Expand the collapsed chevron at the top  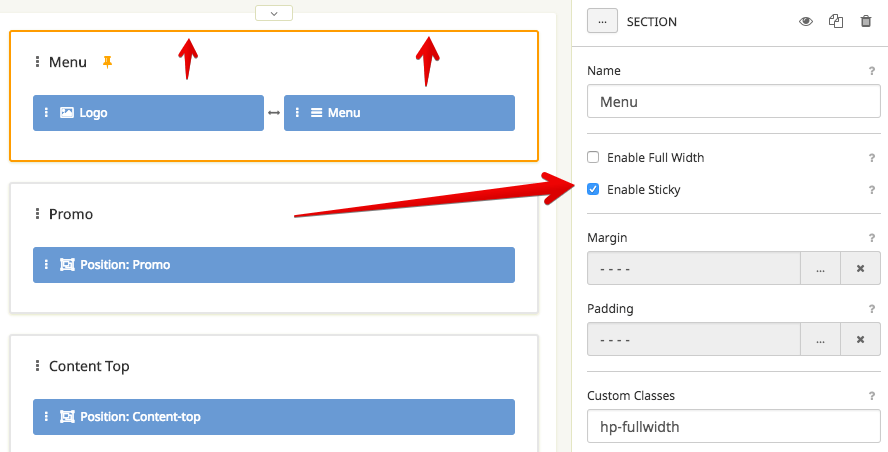click(274, 13)
